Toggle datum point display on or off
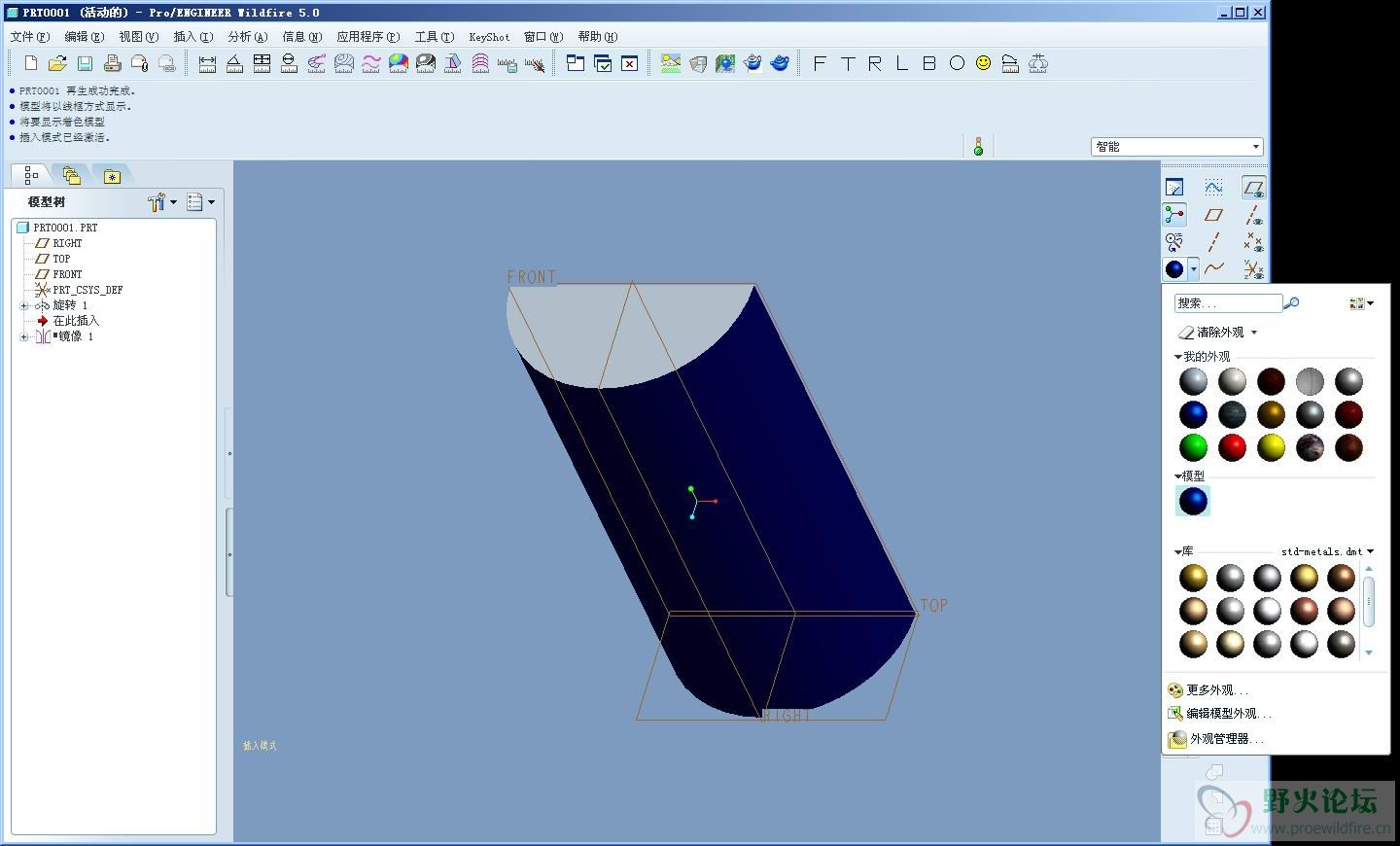 [x=1253, y=241]
